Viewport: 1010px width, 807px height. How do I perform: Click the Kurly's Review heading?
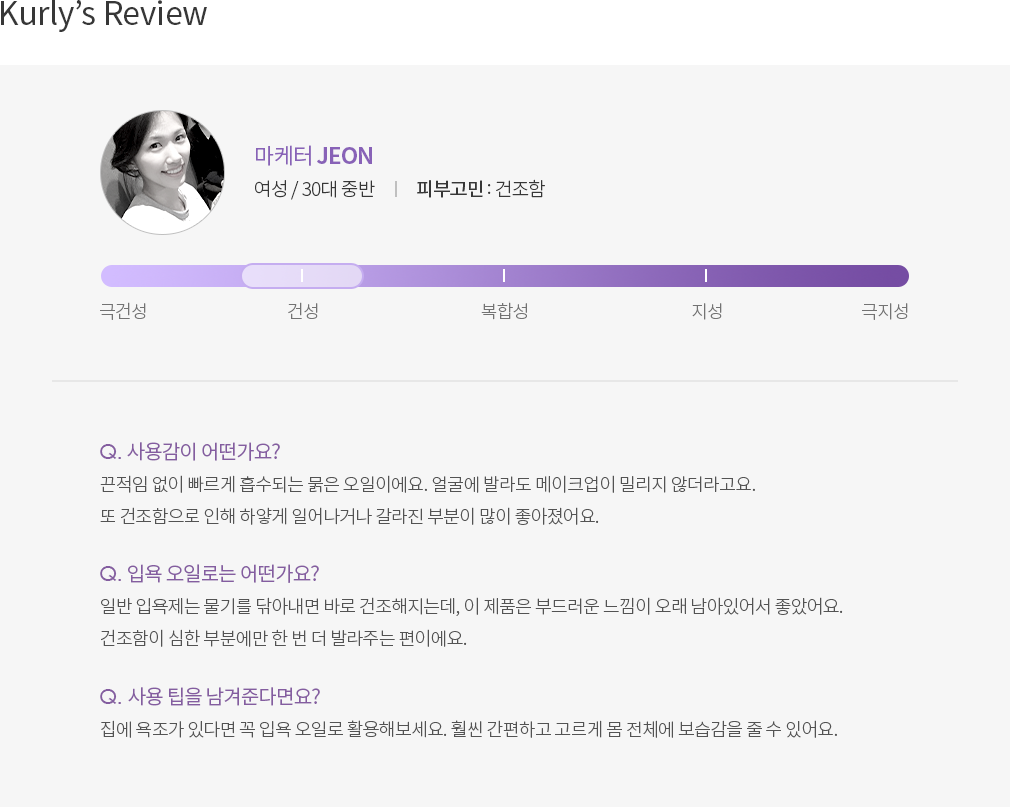(x=103, y=14)
